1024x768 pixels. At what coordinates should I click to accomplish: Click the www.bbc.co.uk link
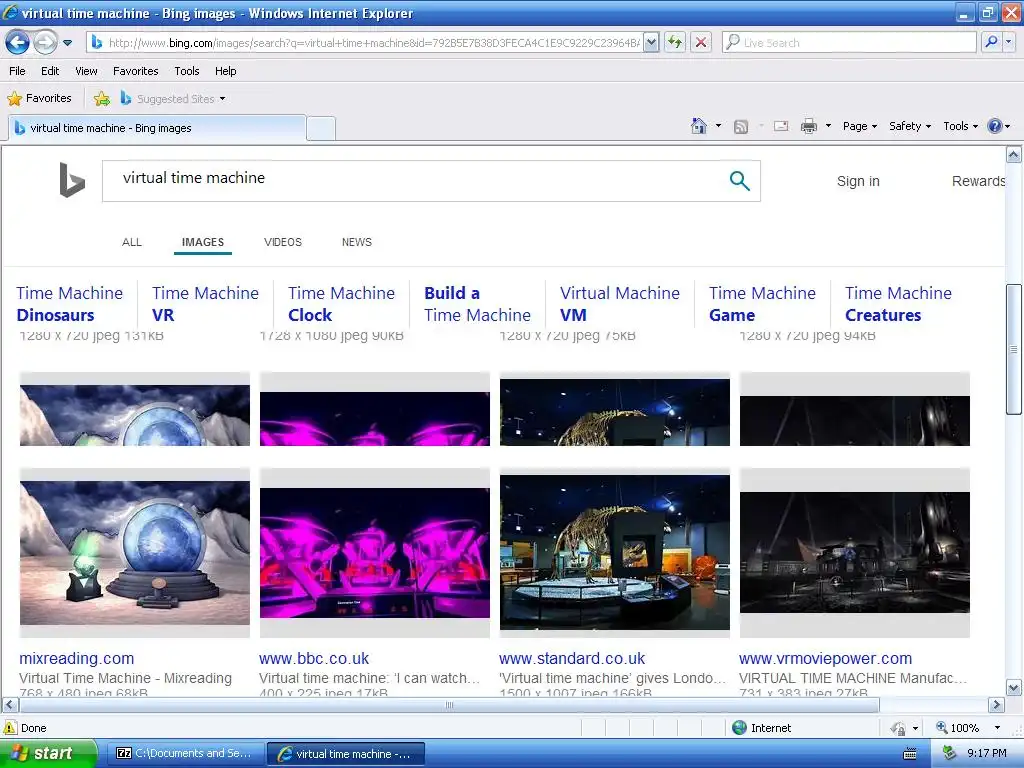click(x=314, y=658)
